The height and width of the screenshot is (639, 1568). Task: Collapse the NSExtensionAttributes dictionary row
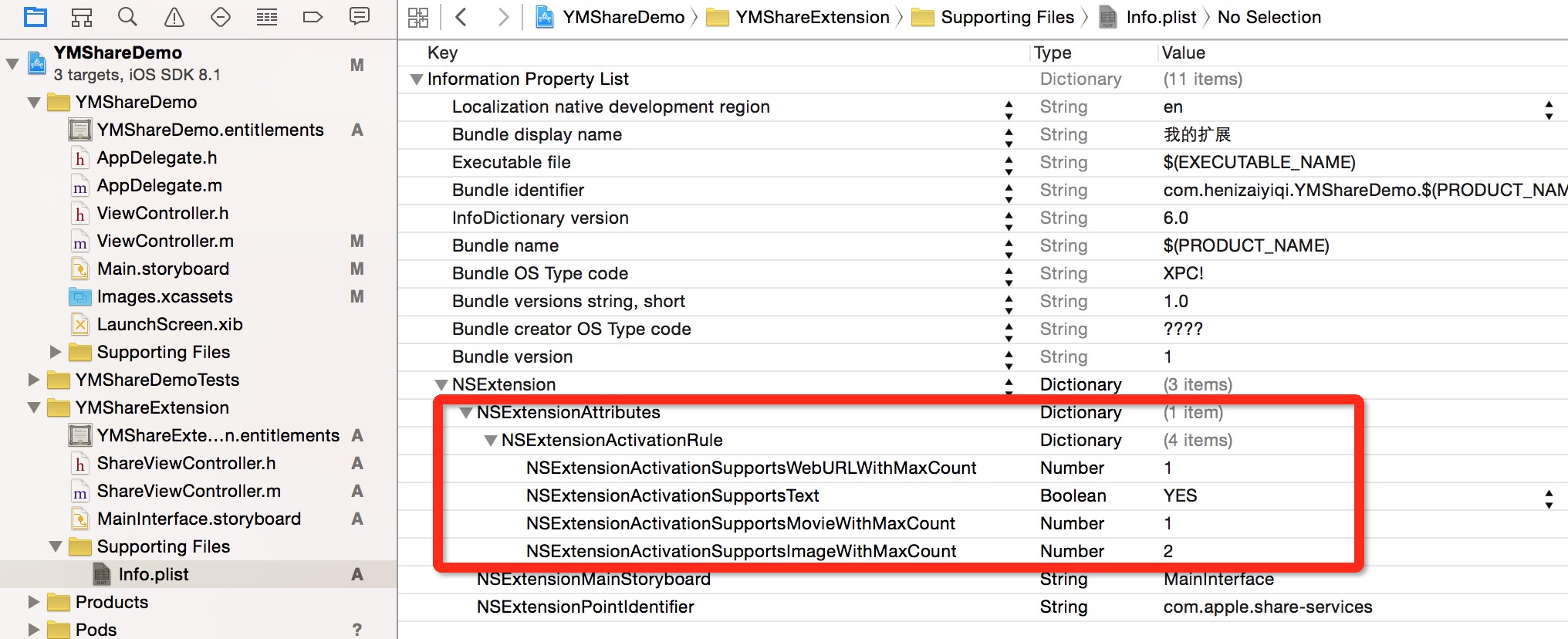tap(466, 413)
